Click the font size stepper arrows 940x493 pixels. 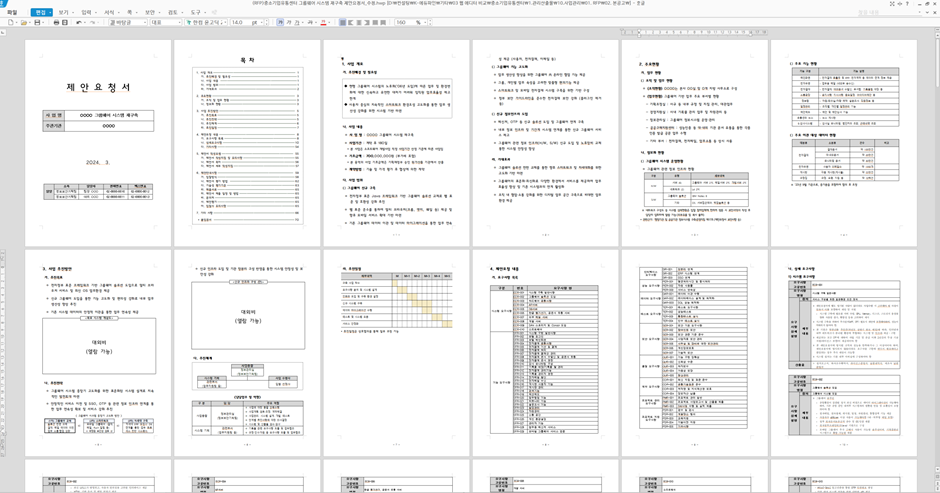267,22
